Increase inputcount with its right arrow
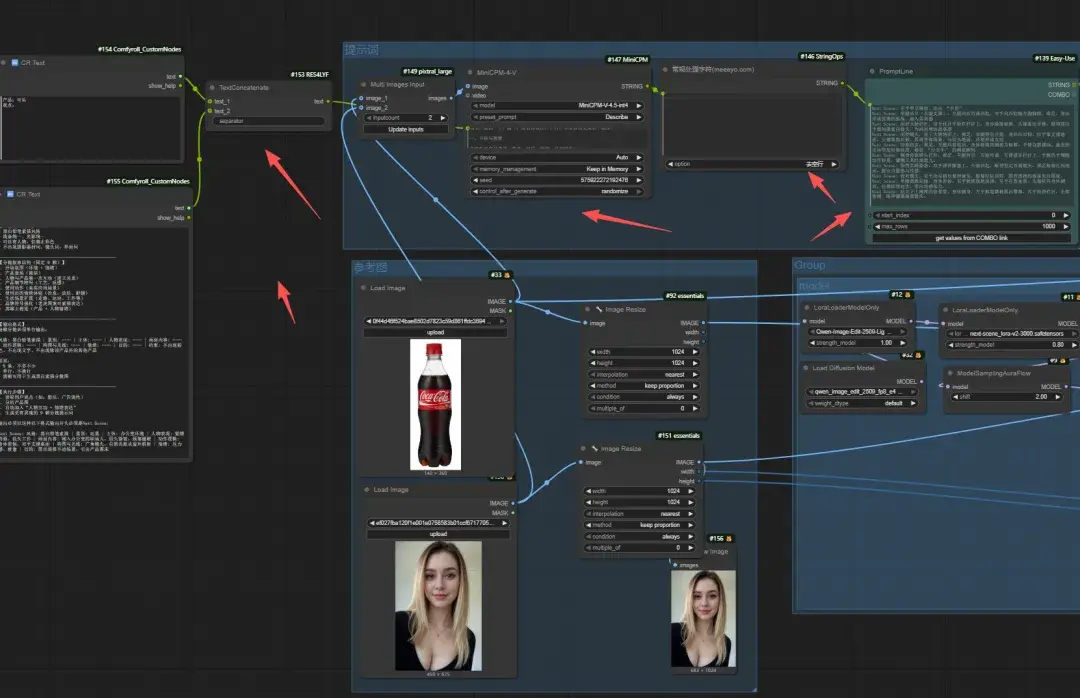 tap(443, 118)
